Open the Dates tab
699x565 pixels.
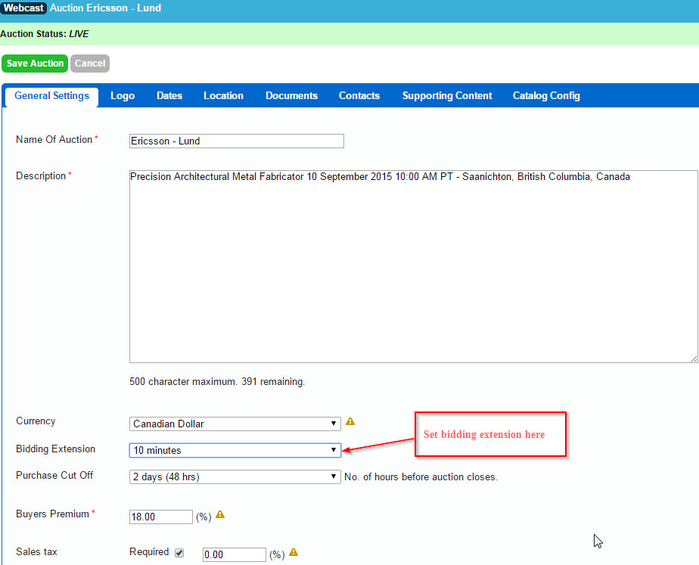coord(169,96)
